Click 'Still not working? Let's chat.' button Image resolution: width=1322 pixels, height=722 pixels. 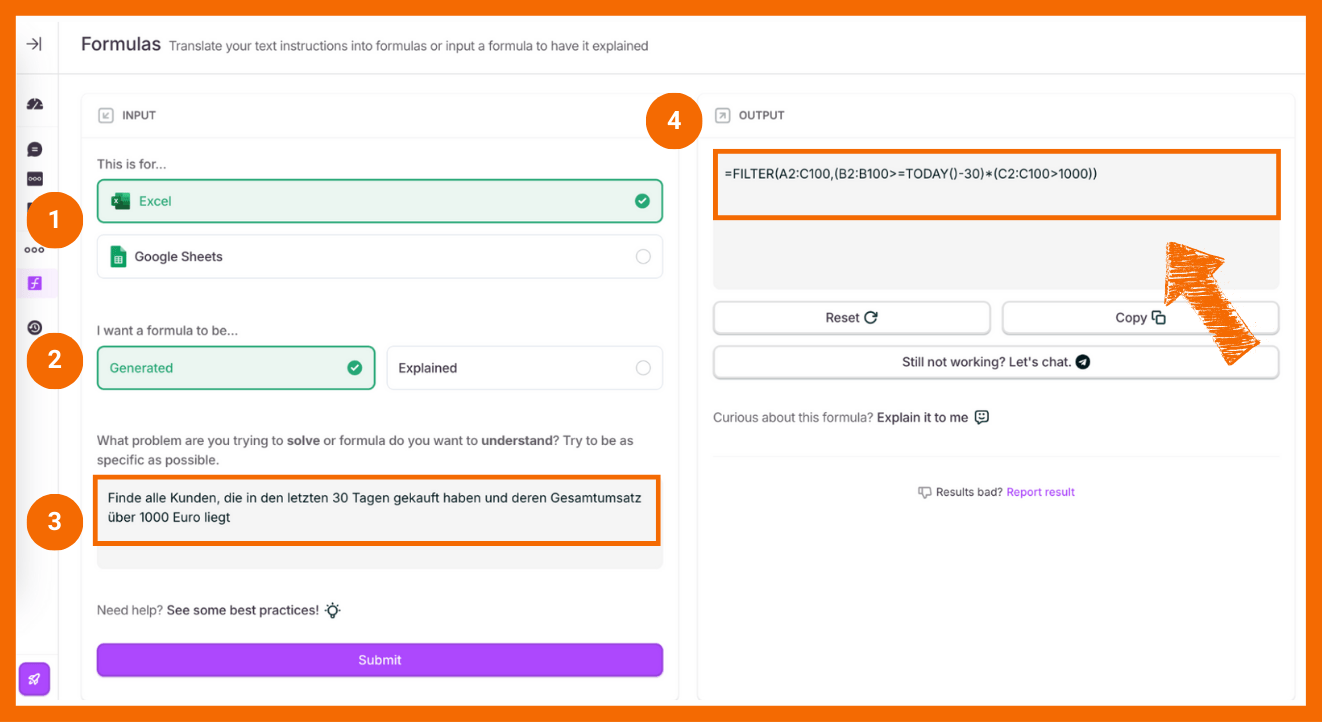pos(995,362)
